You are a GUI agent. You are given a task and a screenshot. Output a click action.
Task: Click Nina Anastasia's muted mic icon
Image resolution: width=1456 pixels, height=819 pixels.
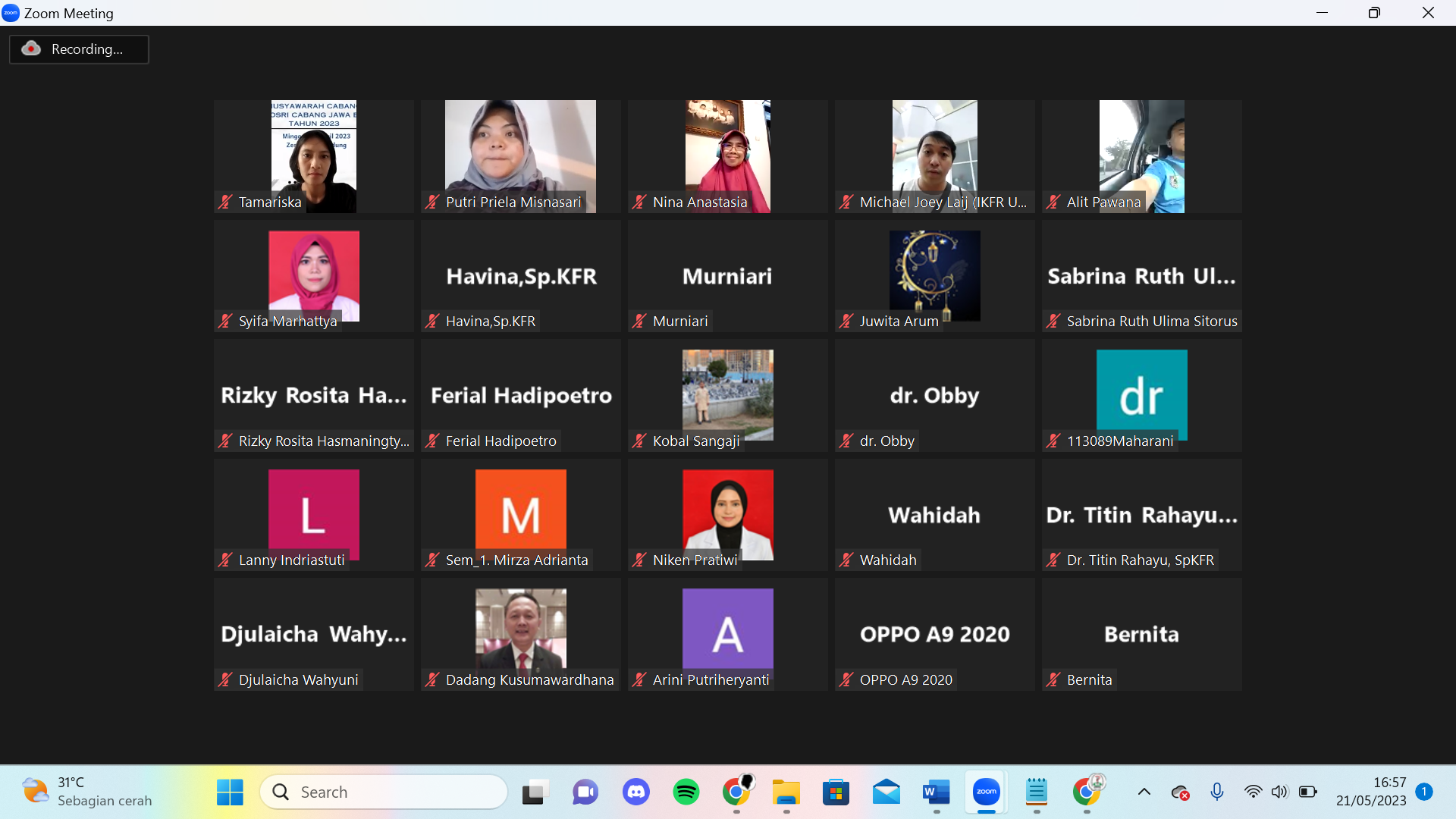click(x=639, y=202)
